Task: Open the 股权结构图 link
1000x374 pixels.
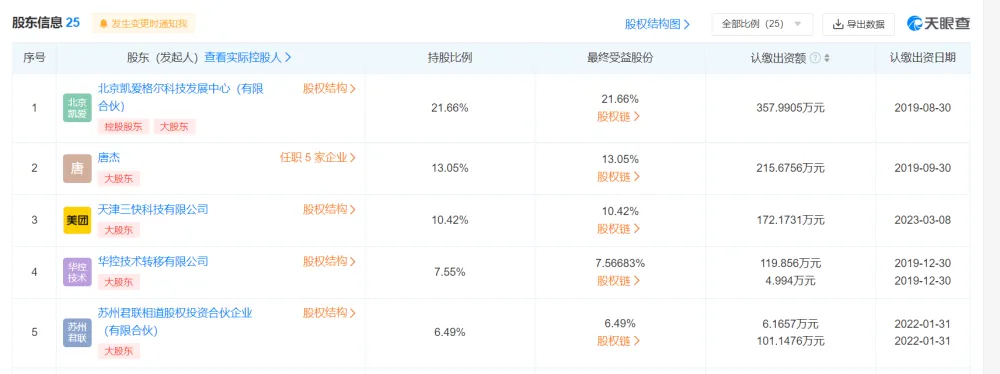Action: pos(658,24)
